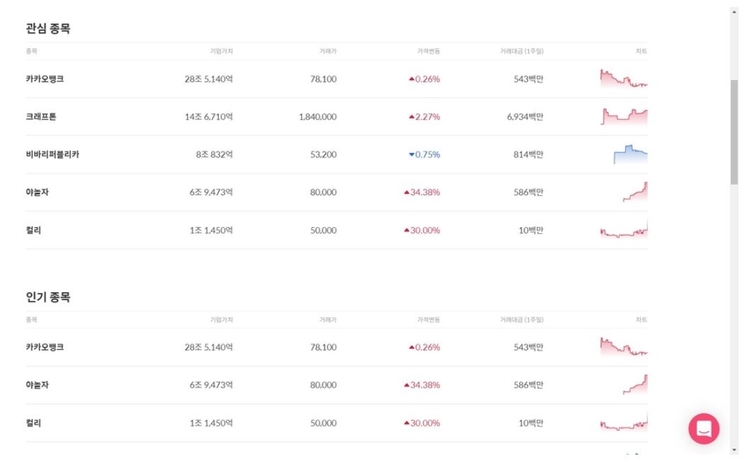Click 컬리 under 인기 종목
Viewport: 750px width, 459px height.
tap(34, 423)
